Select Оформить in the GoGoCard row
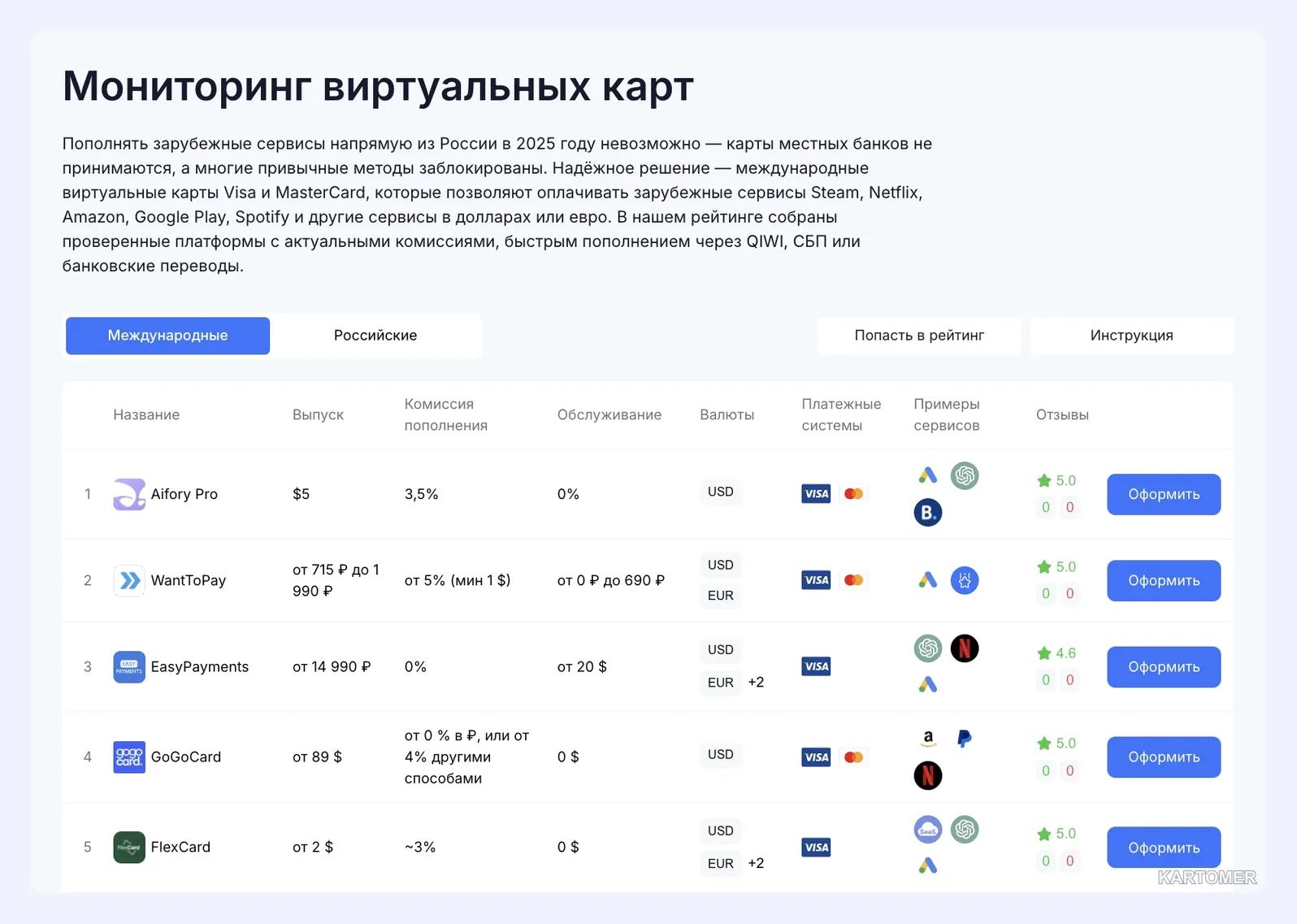Image resolution: width=1297 pixels, height=924 pixels. point(1164,757)
